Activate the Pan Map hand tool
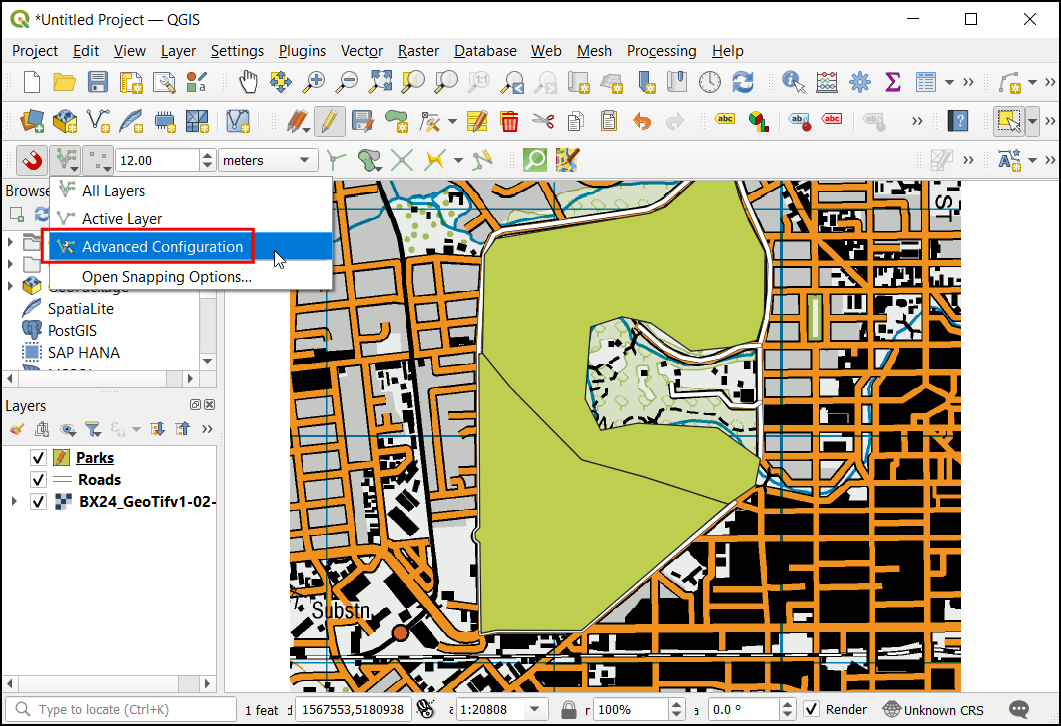The height and width of the screenshot is (726, 1061). pyautogui.click(x=249, y=82)
